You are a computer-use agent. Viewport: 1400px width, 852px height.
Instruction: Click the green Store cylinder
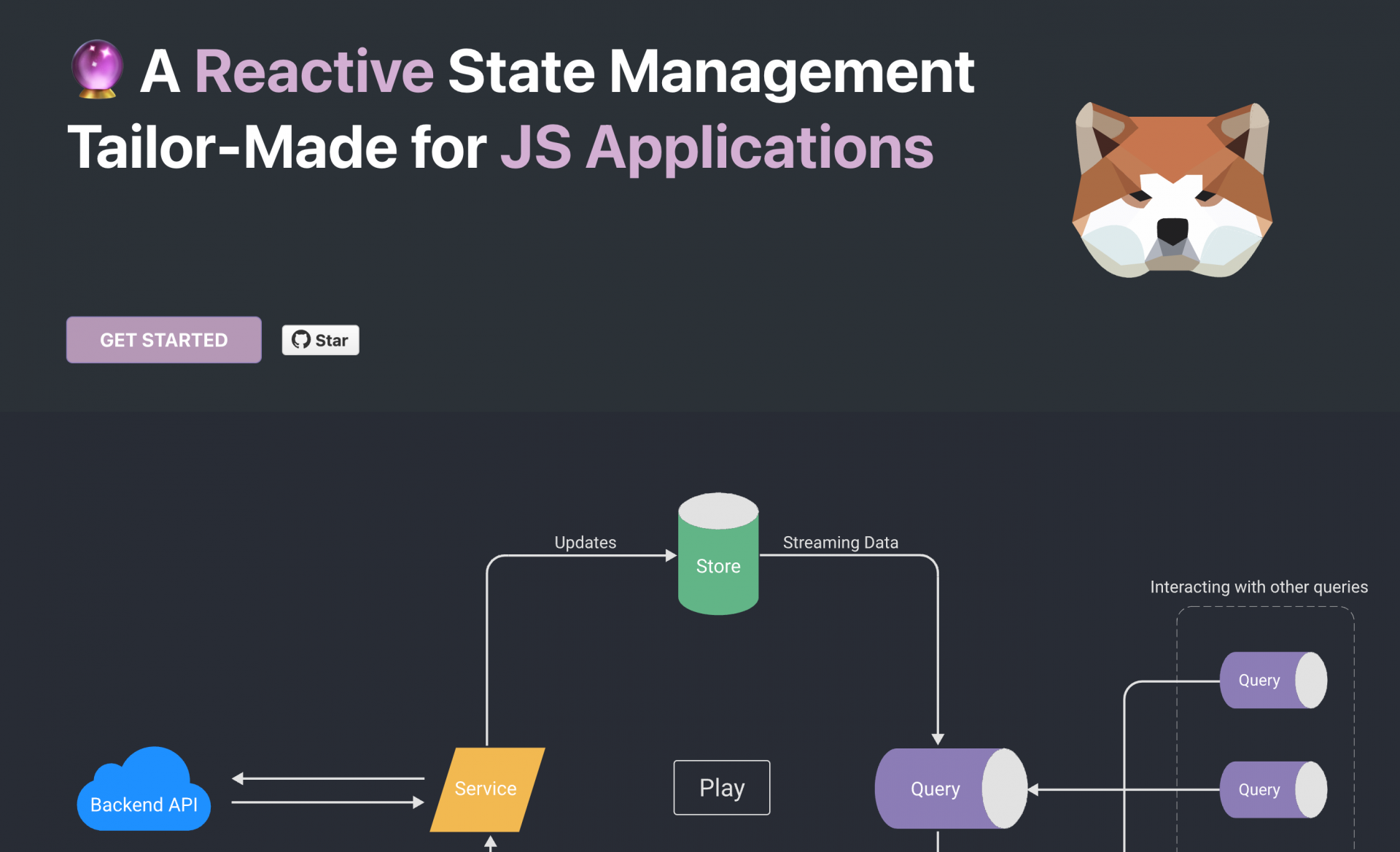pos(718,566)
